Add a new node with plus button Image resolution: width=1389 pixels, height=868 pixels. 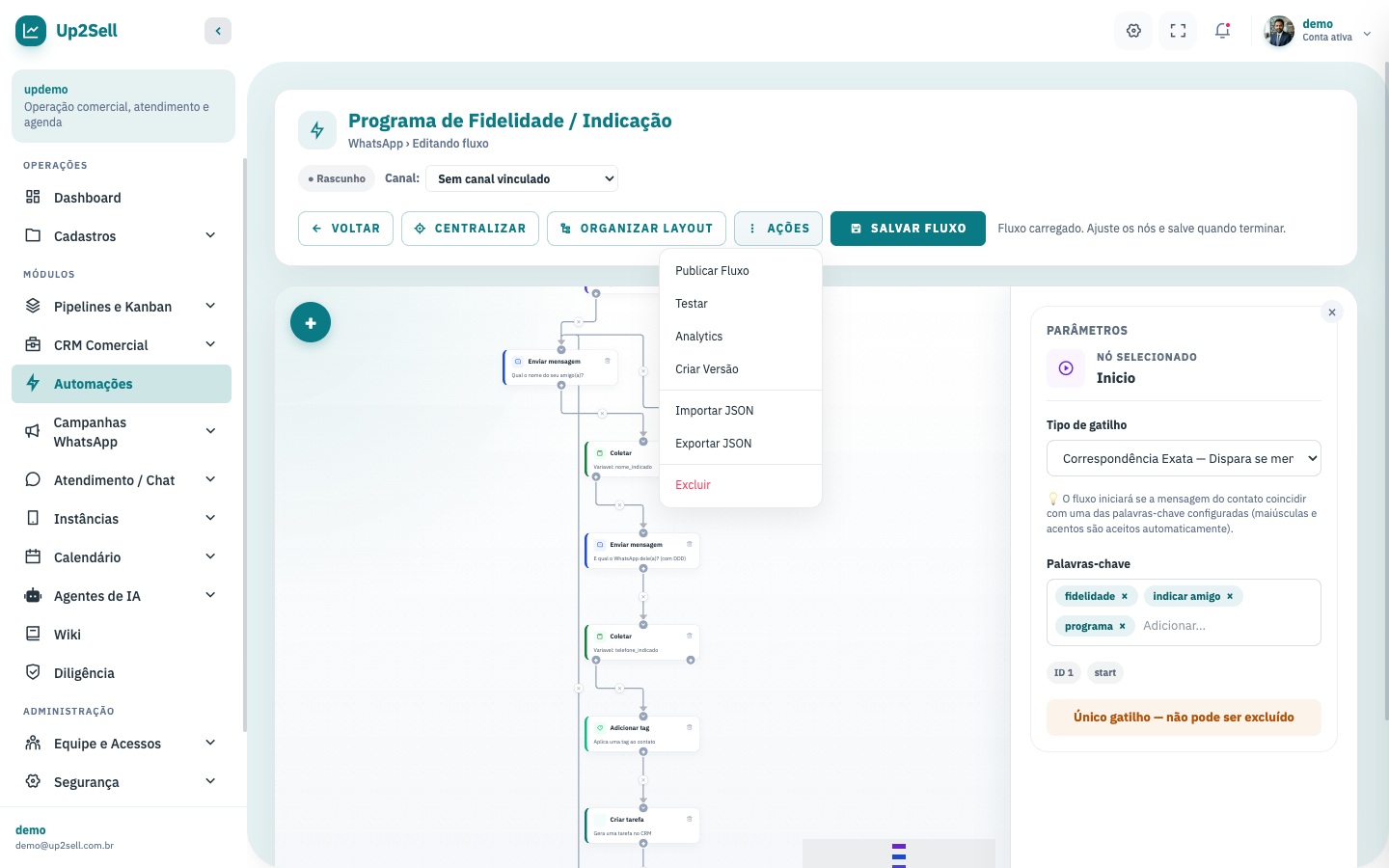coord(311,322)
